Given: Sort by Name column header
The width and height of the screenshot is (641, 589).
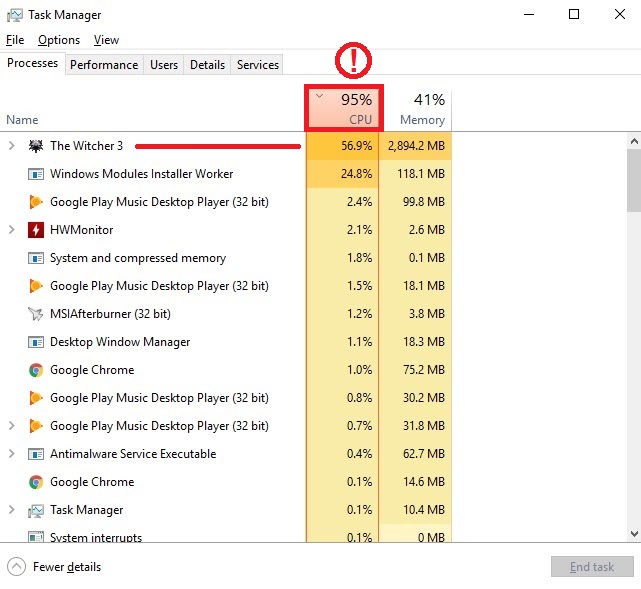Looking at the screenshot, I should point(22,120).
